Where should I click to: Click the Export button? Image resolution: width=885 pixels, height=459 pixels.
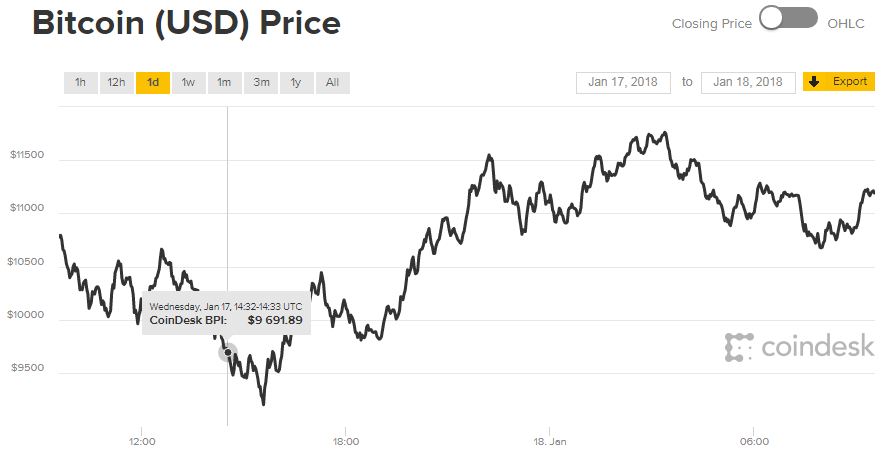coord(850,82)
